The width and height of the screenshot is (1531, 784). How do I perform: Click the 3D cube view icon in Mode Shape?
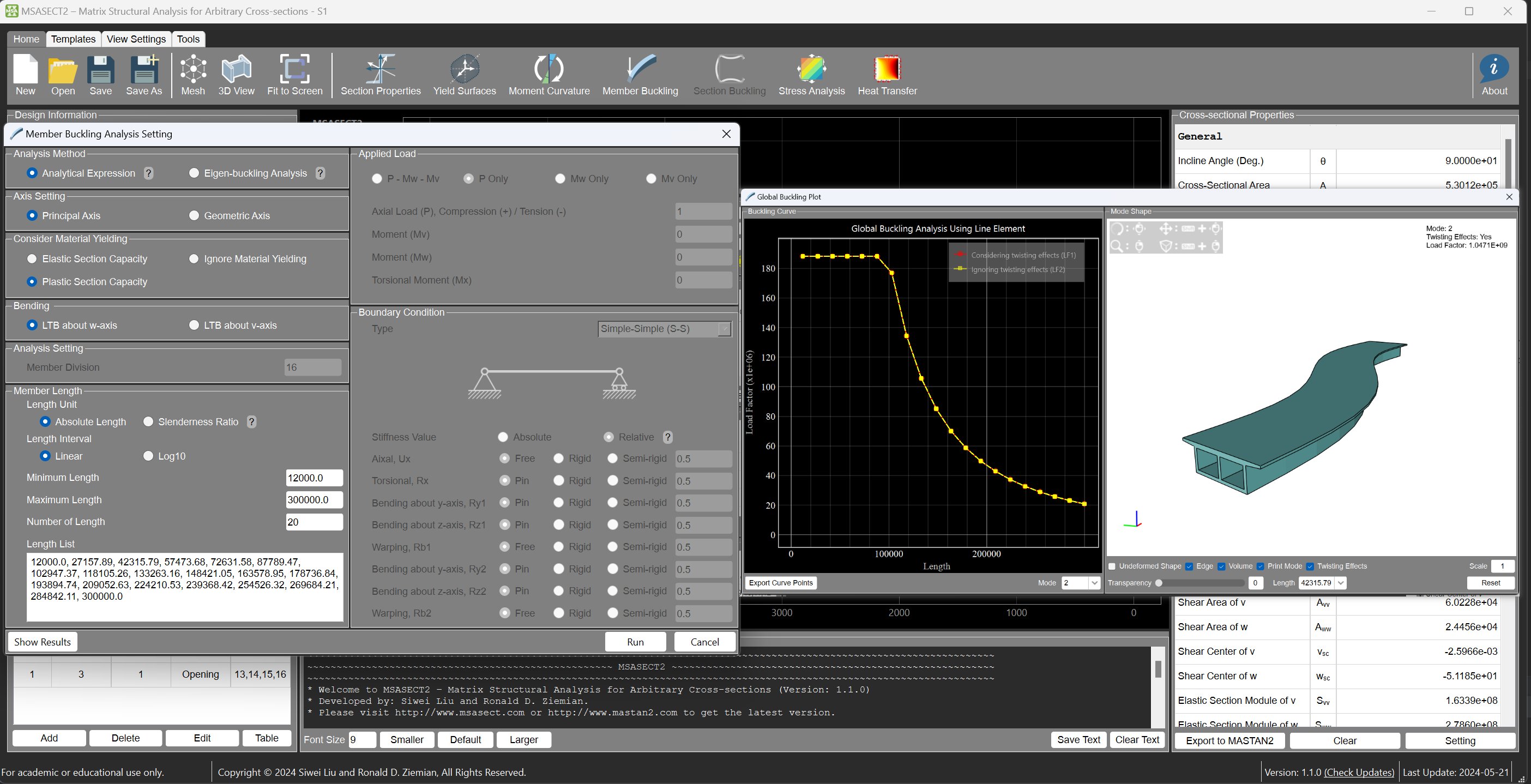1166,245
